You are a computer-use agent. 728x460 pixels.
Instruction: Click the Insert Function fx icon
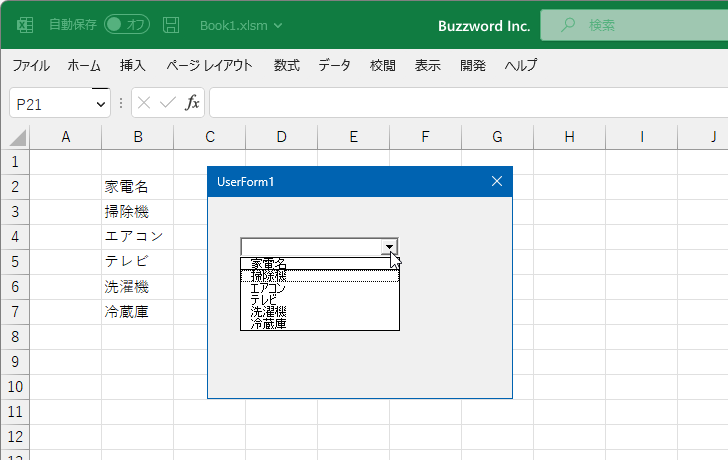point(192,103)
